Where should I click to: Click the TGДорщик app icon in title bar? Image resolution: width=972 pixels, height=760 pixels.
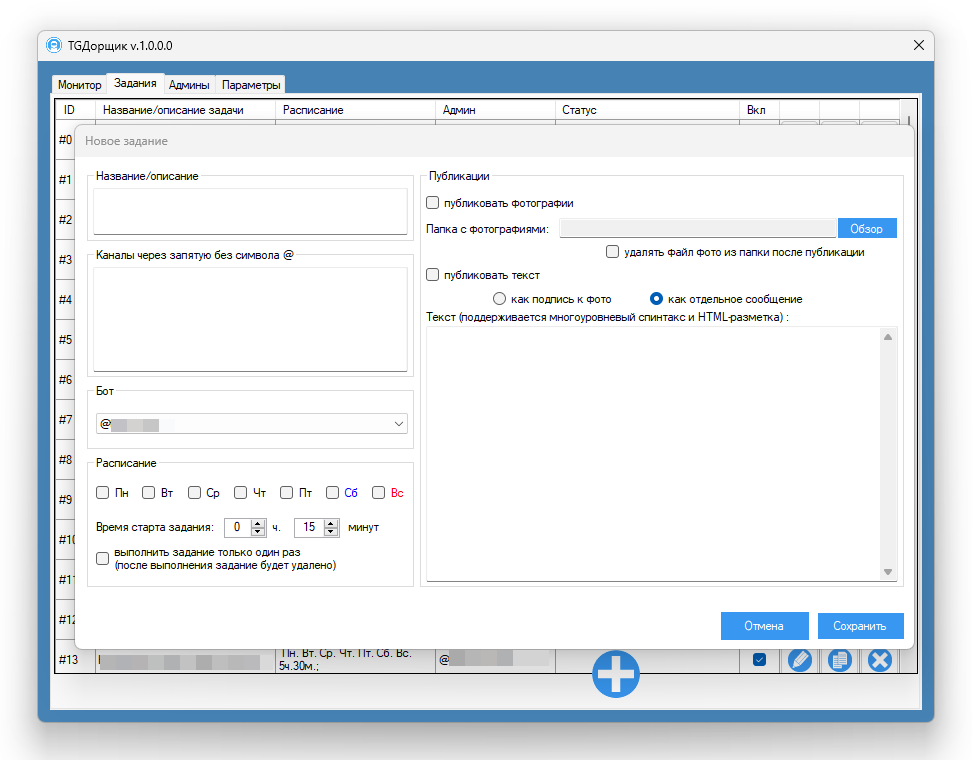(x=54, y=45)
